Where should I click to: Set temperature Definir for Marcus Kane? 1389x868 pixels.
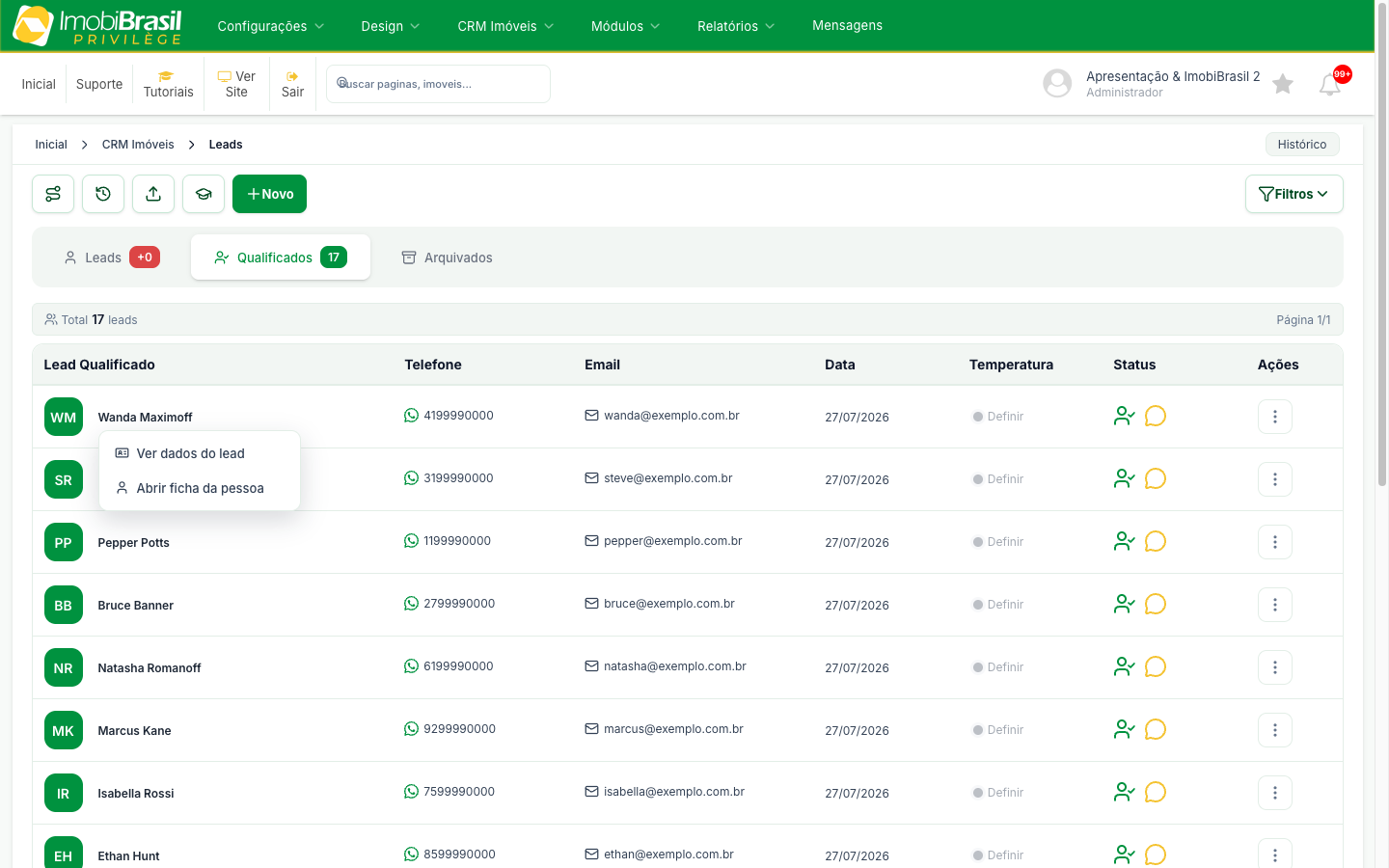pyautogui.click(x=998, y=730)
